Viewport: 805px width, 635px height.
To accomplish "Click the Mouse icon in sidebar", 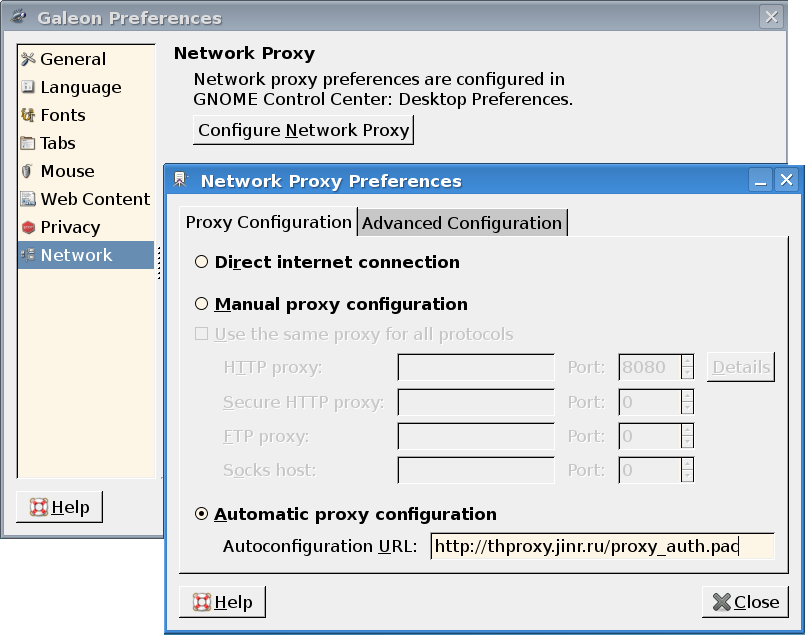I will tap(28, 171).
